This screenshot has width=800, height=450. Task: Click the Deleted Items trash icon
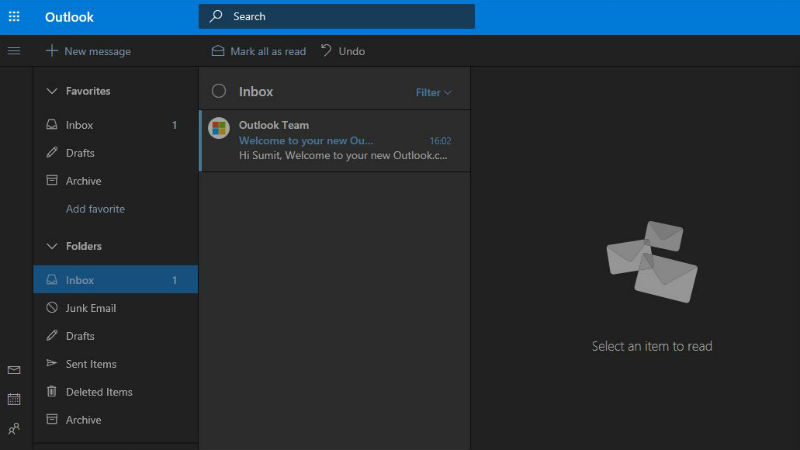point(52,391)
